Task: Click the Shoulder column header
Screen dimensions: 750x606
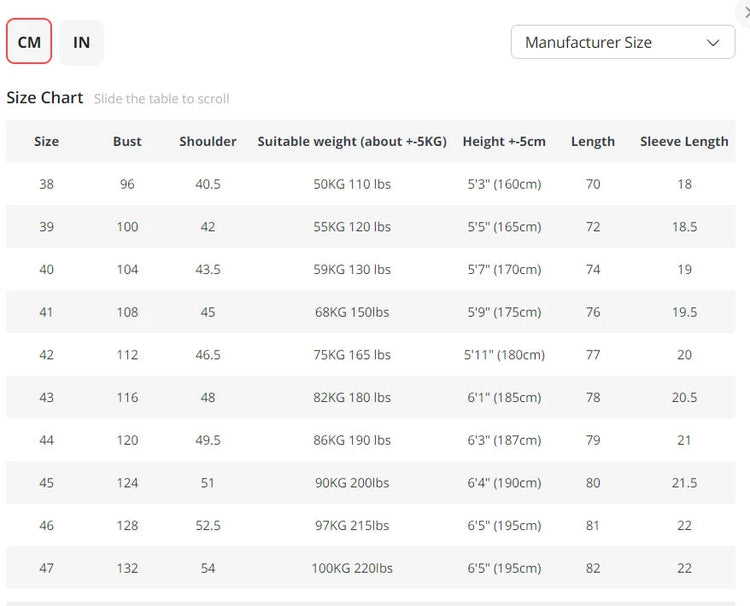Action: pos(208,141)
